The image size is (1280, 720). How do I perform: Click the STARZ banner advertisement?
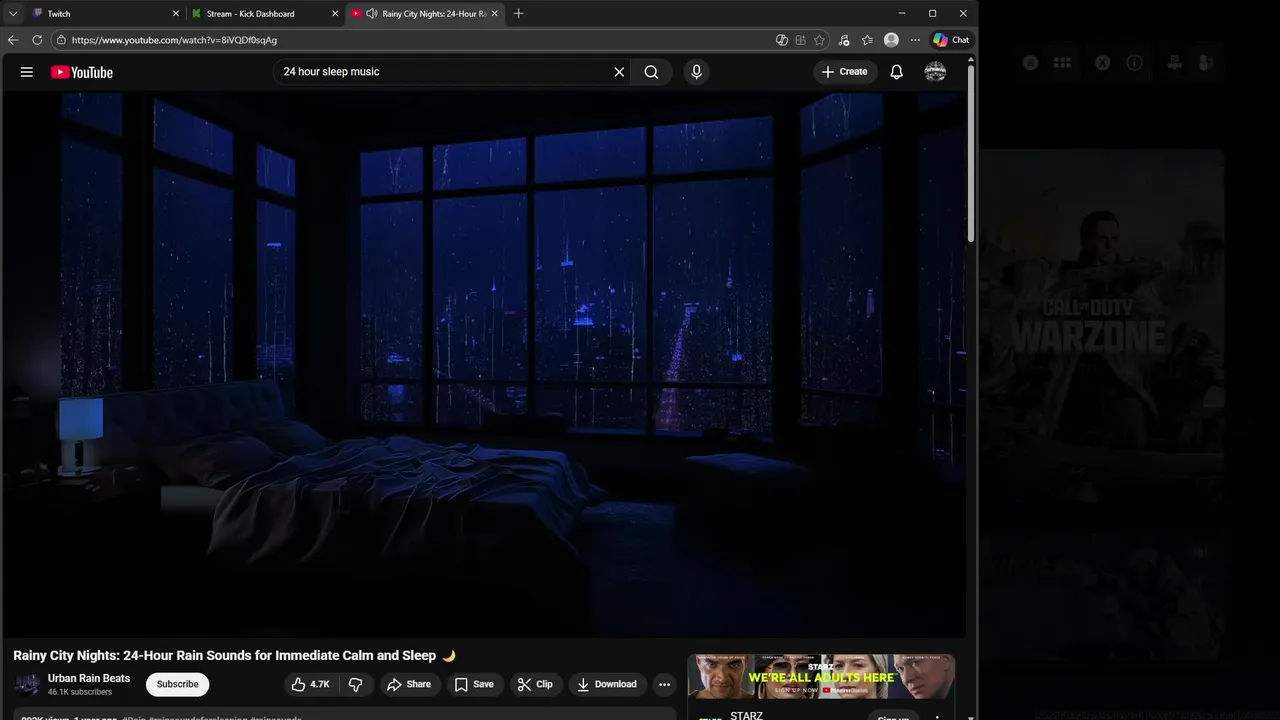[x=821, y=677]
